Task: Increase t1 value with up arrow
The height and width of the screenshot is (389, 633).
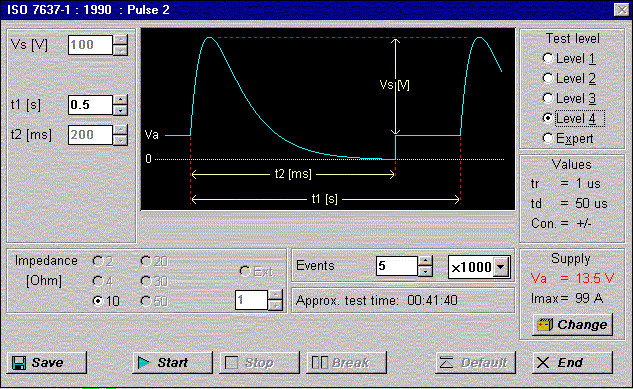Action: tap(120, 100)
